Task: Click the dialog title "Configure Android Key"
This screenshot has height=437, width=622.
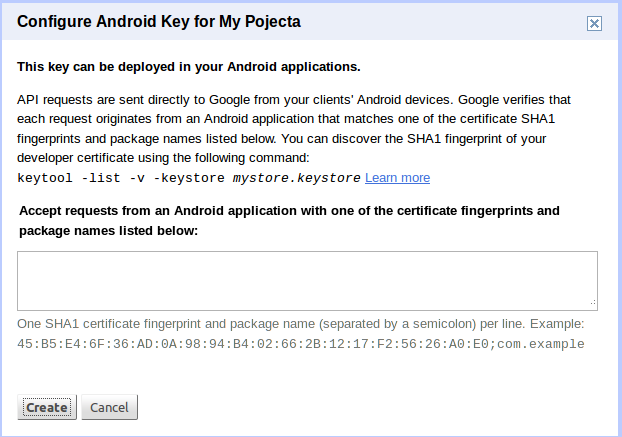Action: [x=108, y=21]
